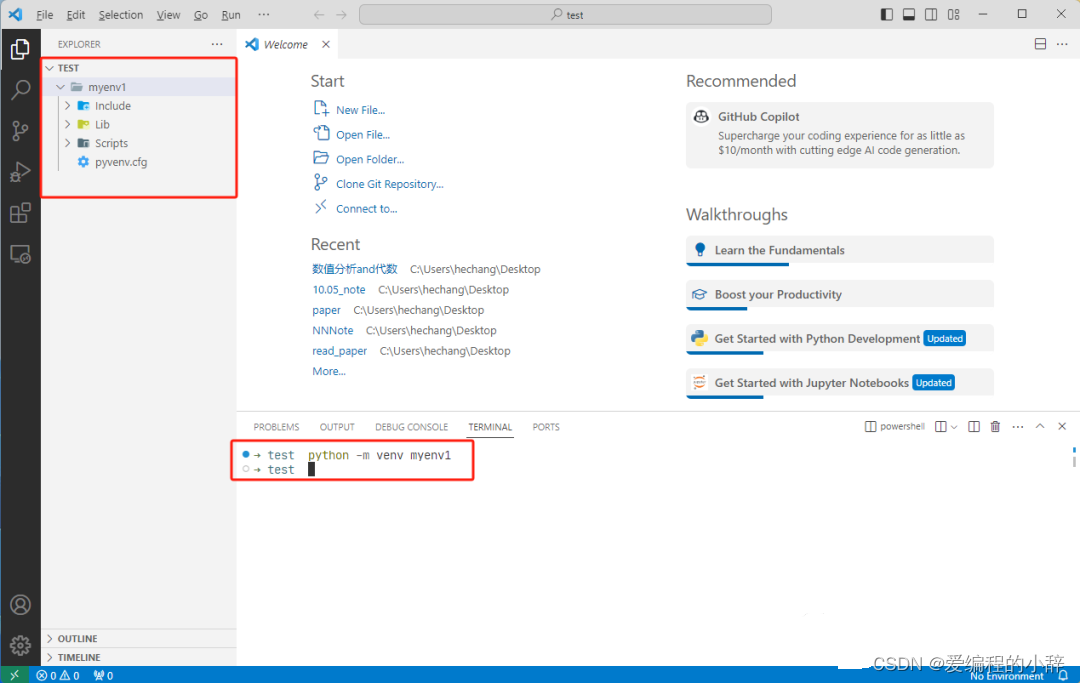Expand the Lib folder
The image size is (1080, 683).
coord(68,124)
